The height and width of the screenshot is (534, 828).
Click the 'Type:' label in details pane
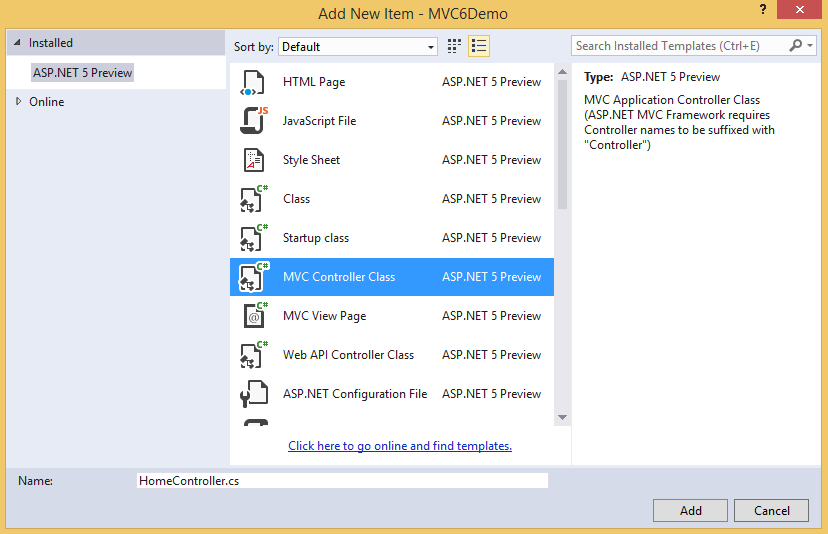[x=599, y=77]
